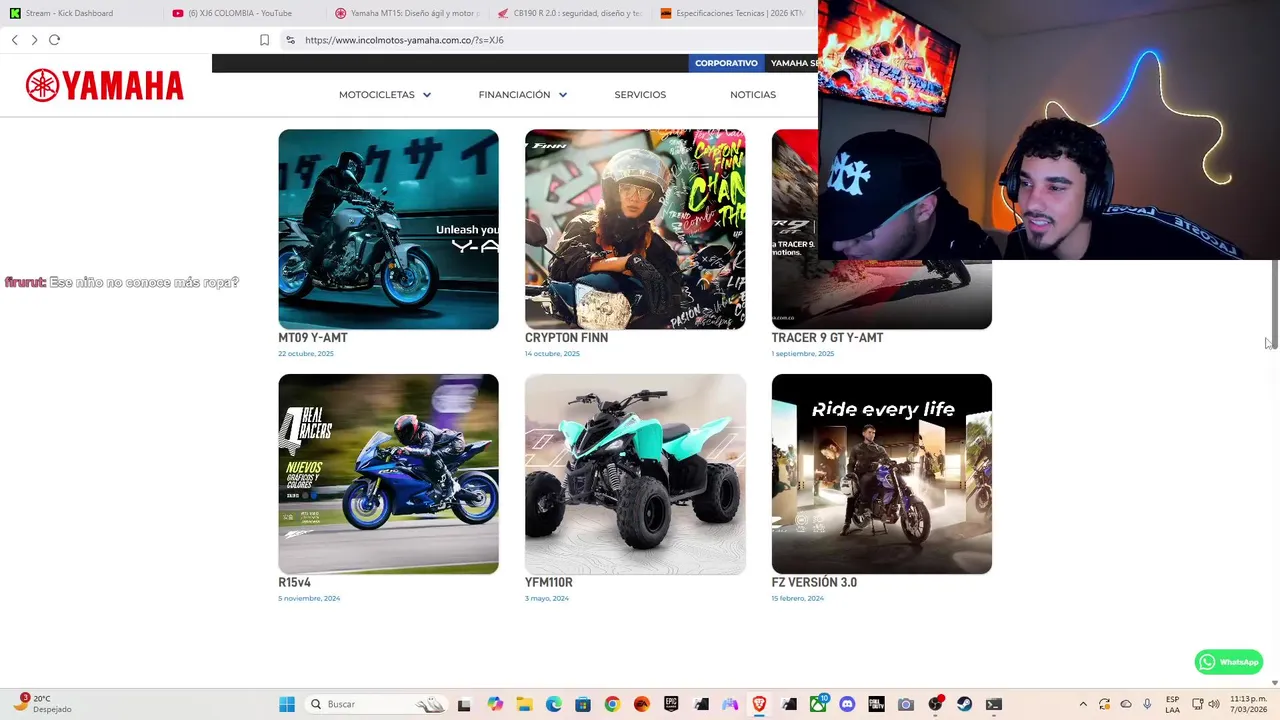The width and height of the screenshot is (1280, 720).
Task: Switch to the CB190 R 2.0 tab
Action: point(570,13)
